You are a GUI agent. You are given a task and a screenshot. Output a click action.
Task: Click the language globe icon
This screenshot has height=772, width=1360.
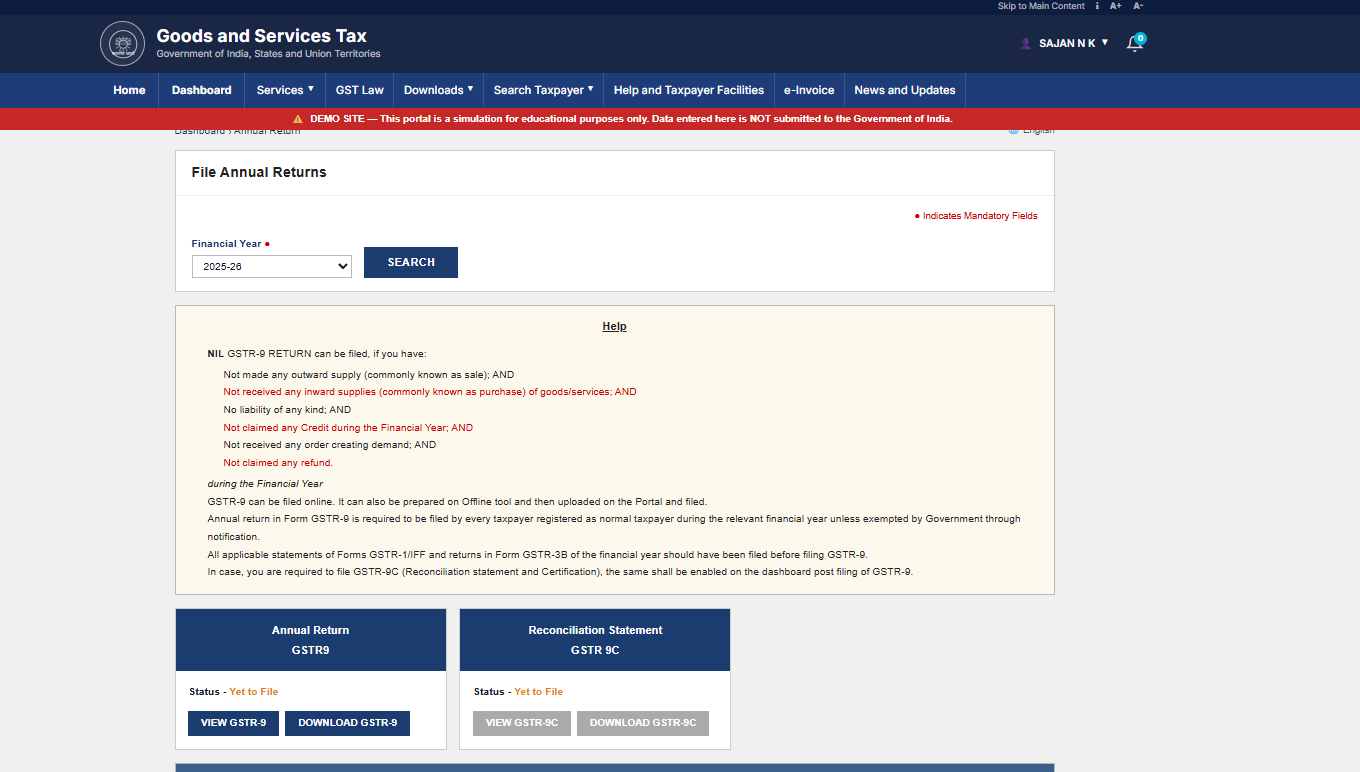click(1013, 130)
